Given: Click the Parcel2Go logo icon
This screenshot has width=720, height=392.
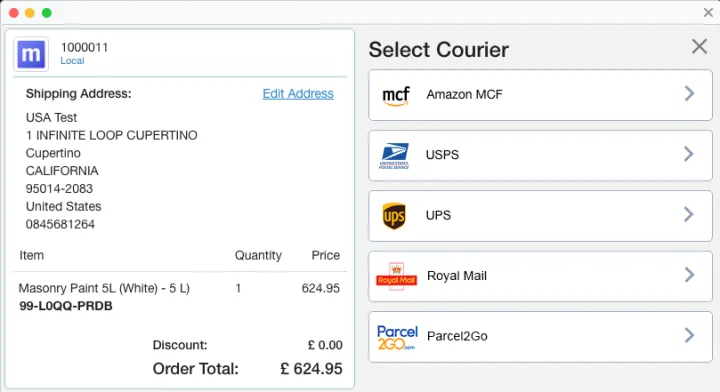Looking at the screenshot, I should [x=397, y=337].
